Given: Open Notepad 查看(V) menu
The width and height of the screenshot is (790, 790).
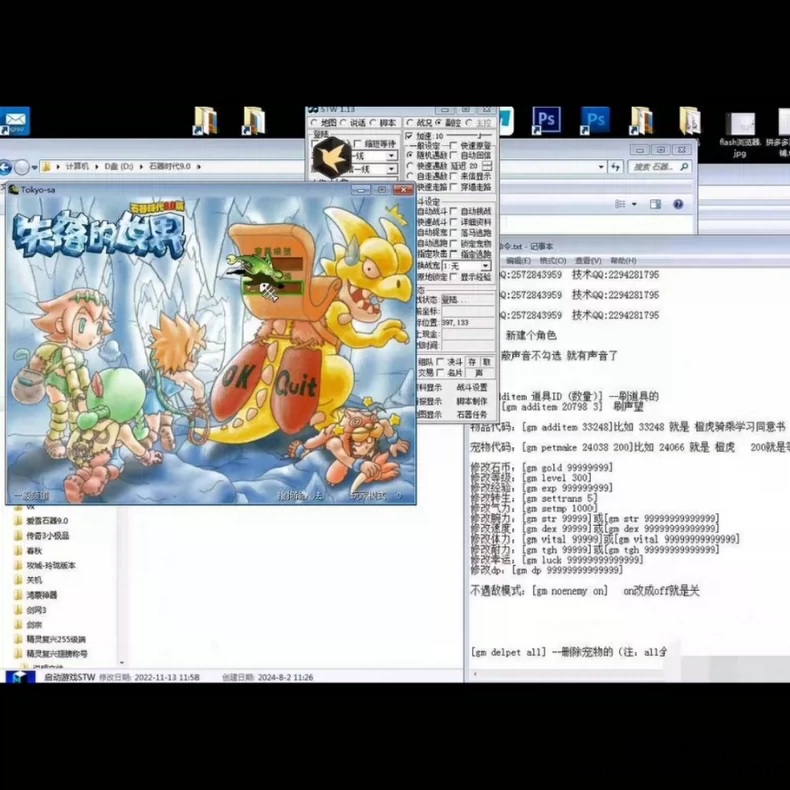Looking at the screenshot, I should click(588, 260).
